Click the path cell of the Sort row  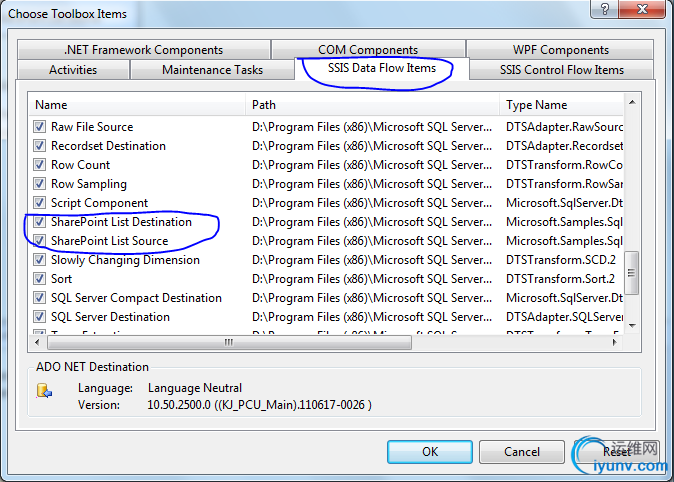(x=372, y=279)
